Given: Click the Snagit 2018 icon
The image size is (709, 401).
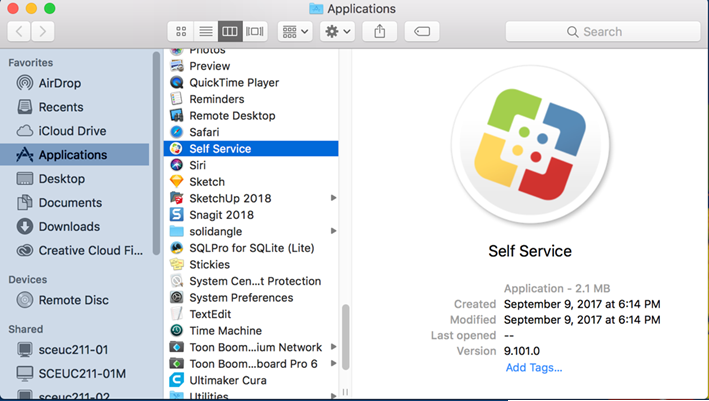Looking at the screenshot, I should (x=176, y=215).
